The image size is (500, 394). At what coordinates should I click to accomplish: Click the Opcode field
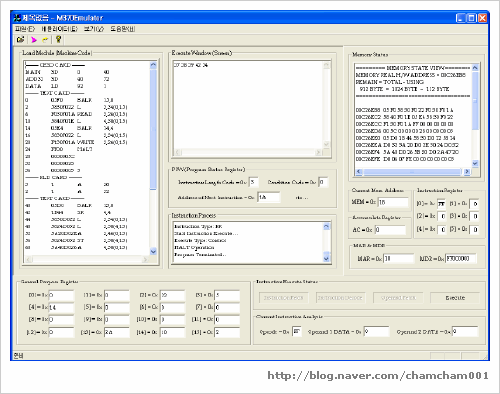pyautogui.click(x=297, y=332)
